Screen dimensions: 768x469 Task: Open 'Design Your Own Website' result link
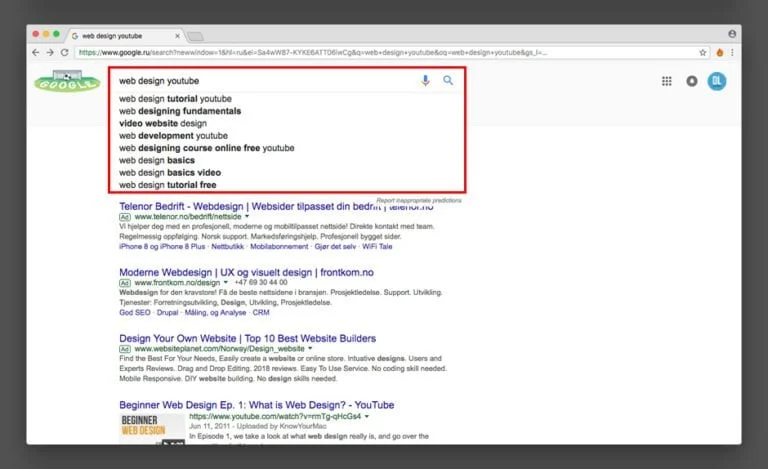tap(247, 338)
